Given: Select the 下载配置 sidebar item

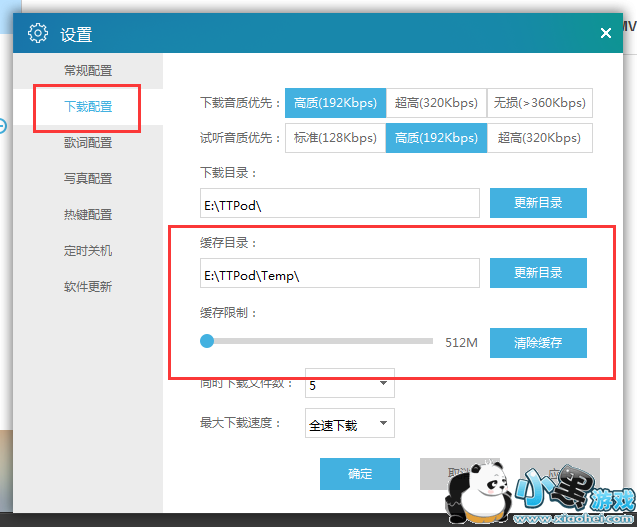Looking at the screenshot, I should pos(88,106).
